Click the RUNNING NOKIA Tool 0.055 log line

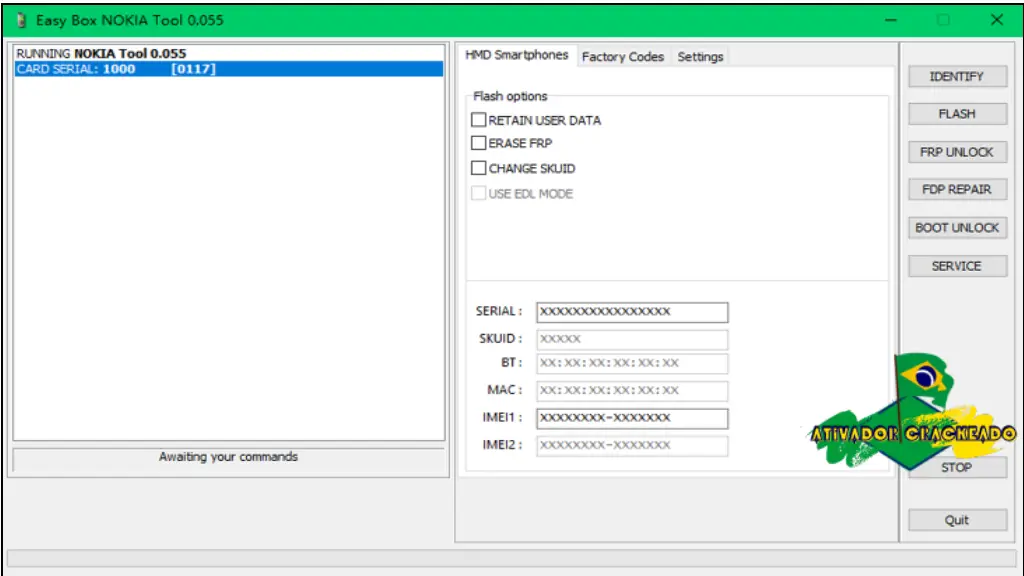click(101, 54)
